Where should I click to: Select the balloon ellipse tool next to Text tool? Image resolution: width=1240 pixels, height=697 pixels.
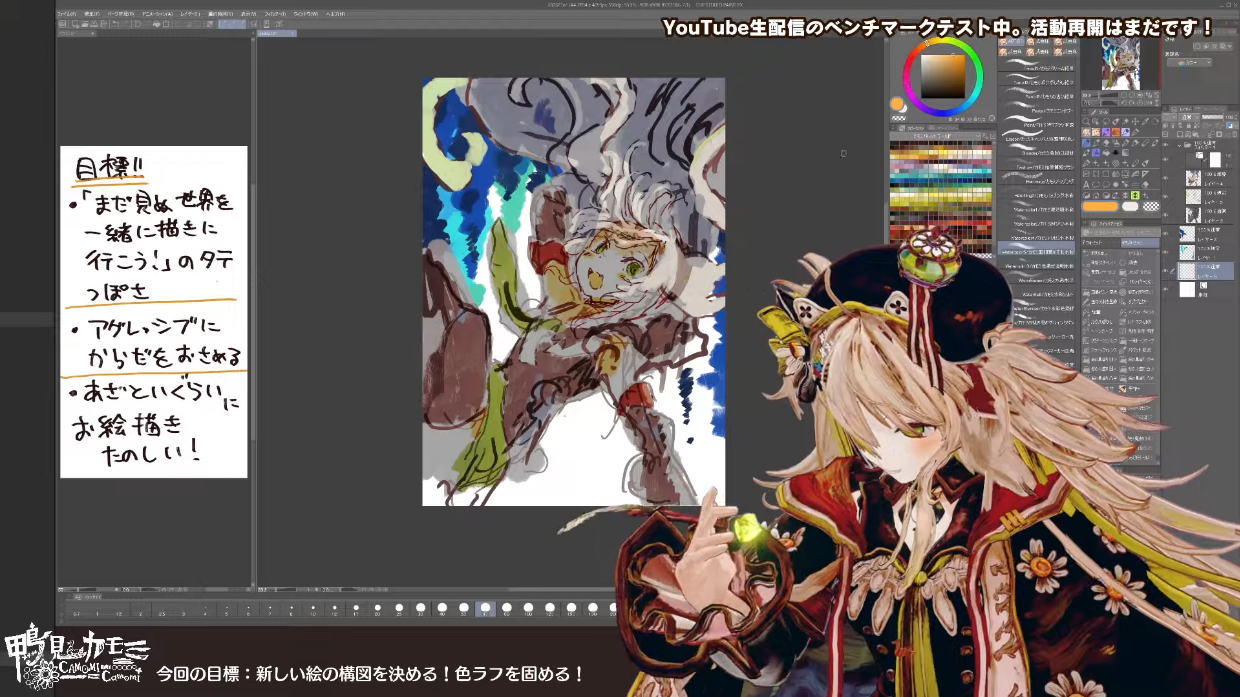point(1096,185)
